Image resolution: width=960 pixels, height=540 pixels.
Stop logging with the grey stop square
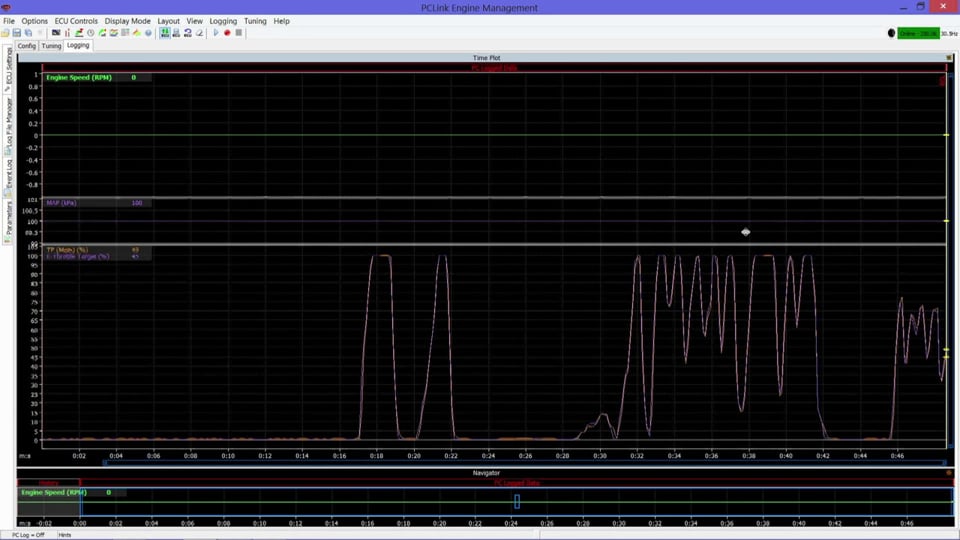tap(239, 33)
